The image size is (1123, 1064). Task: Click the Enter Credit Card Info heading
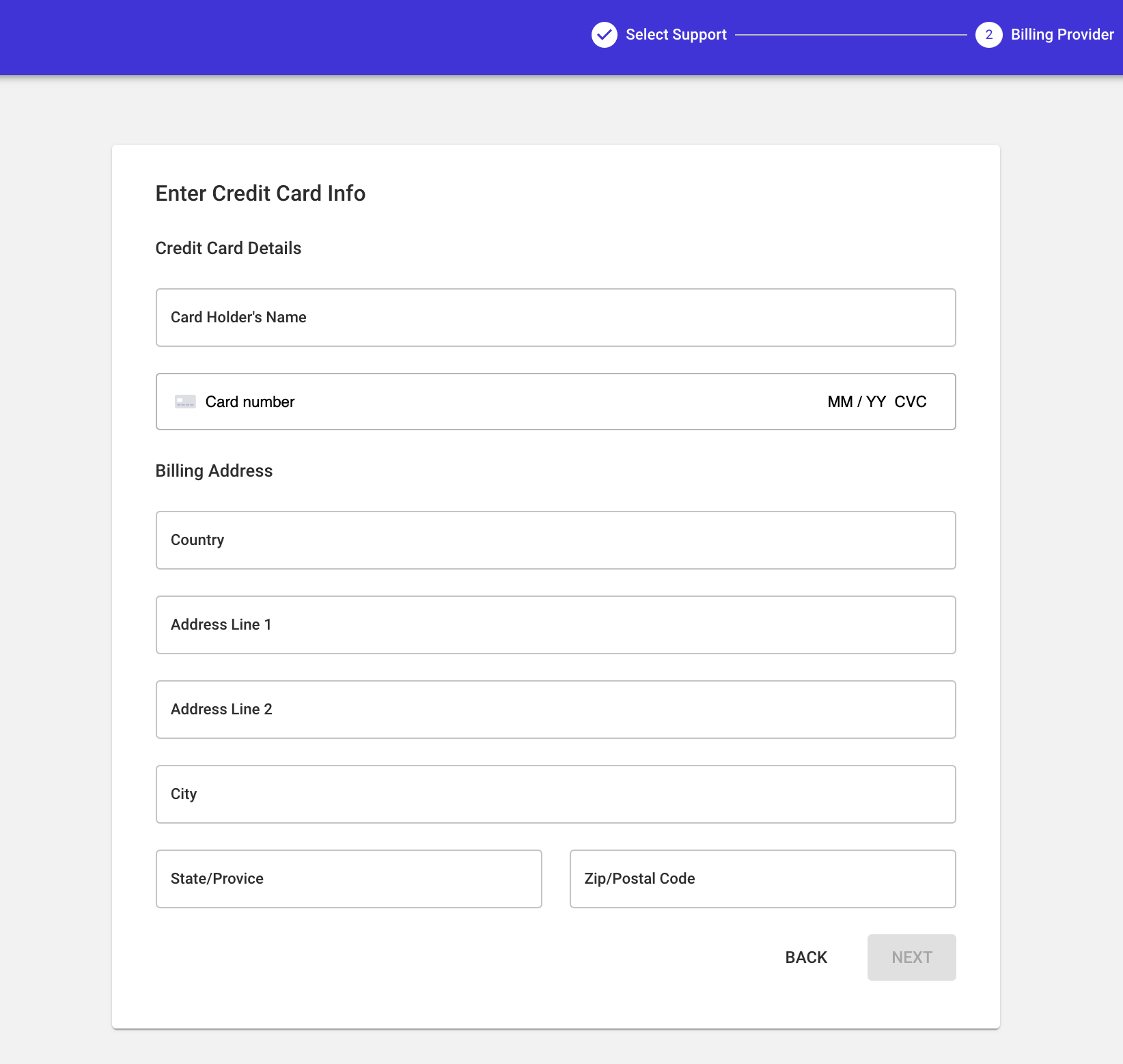[x=260, y=193]
